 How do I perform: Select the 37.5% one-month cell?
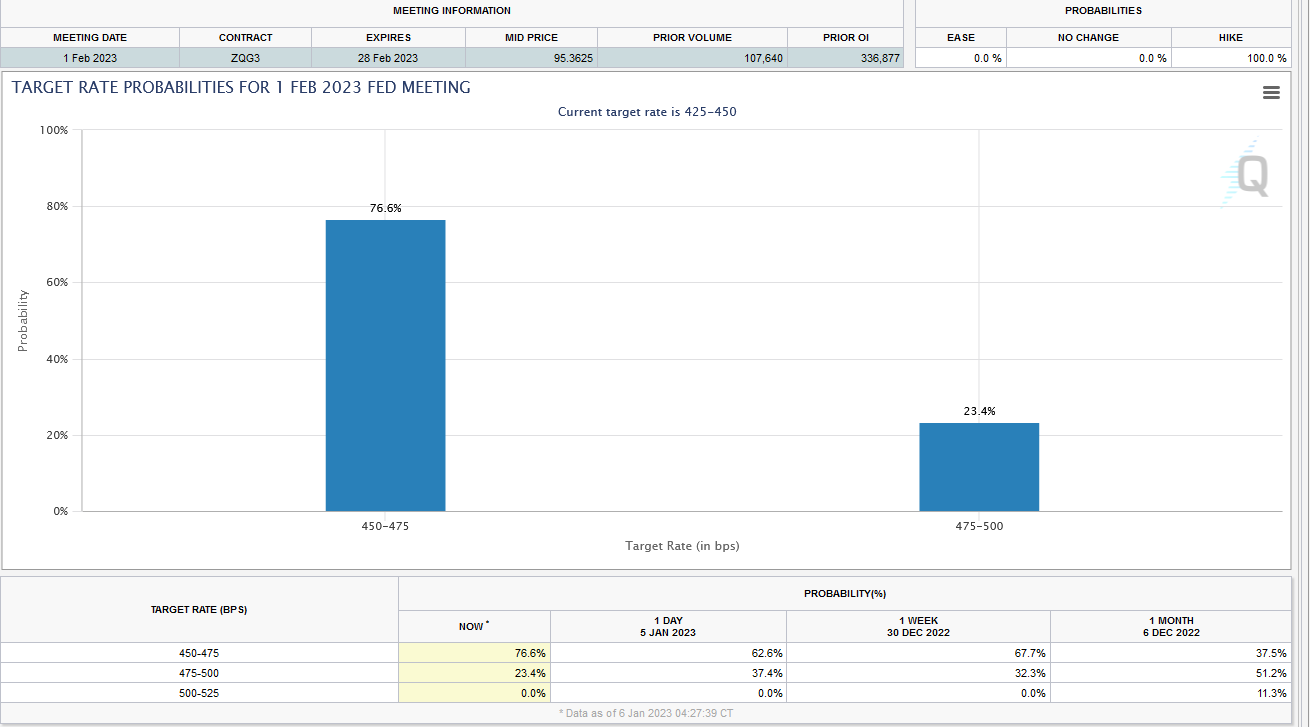[1170, 653]
